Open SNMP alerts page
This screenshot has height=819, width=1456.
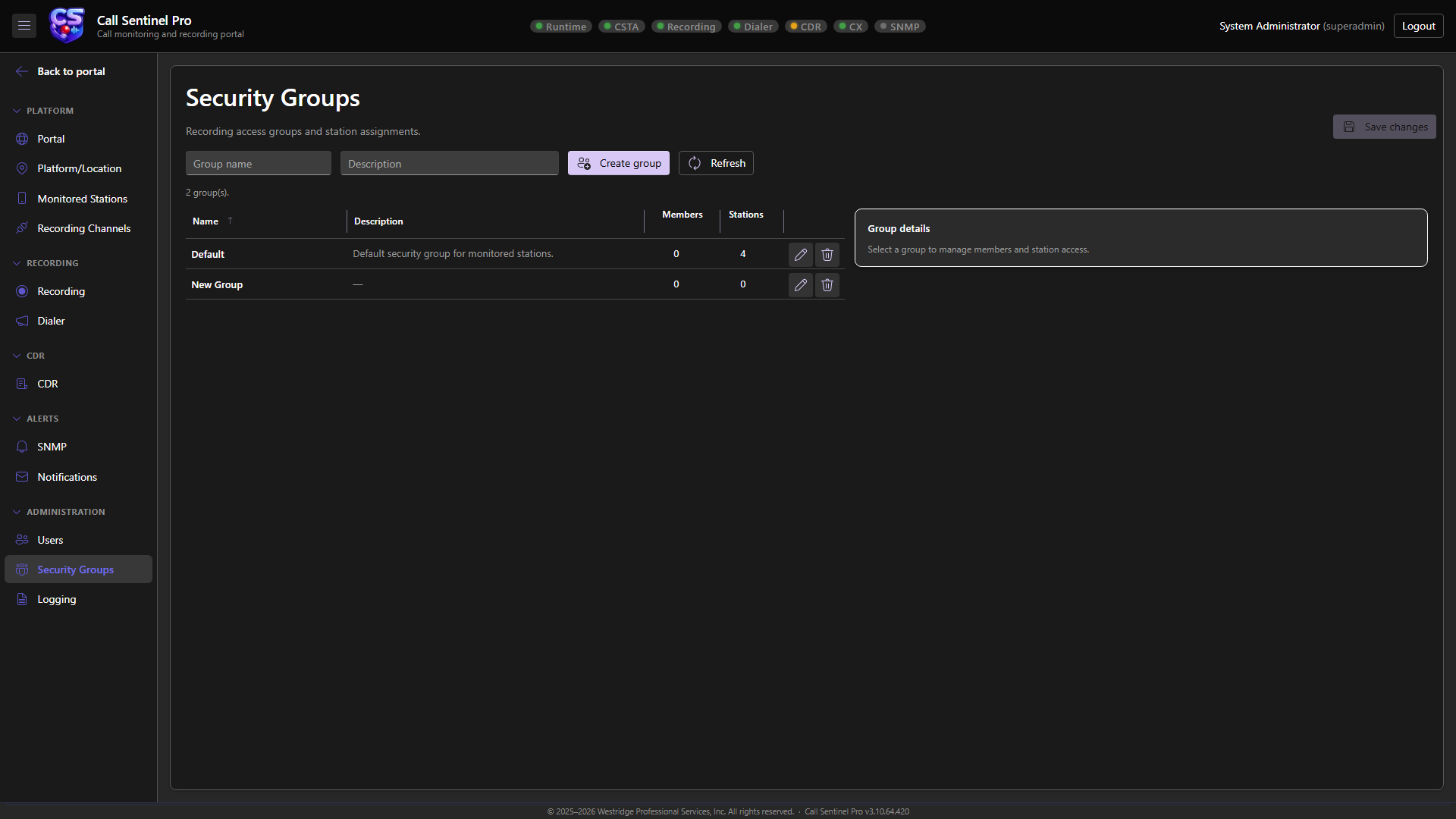point(78,447)
